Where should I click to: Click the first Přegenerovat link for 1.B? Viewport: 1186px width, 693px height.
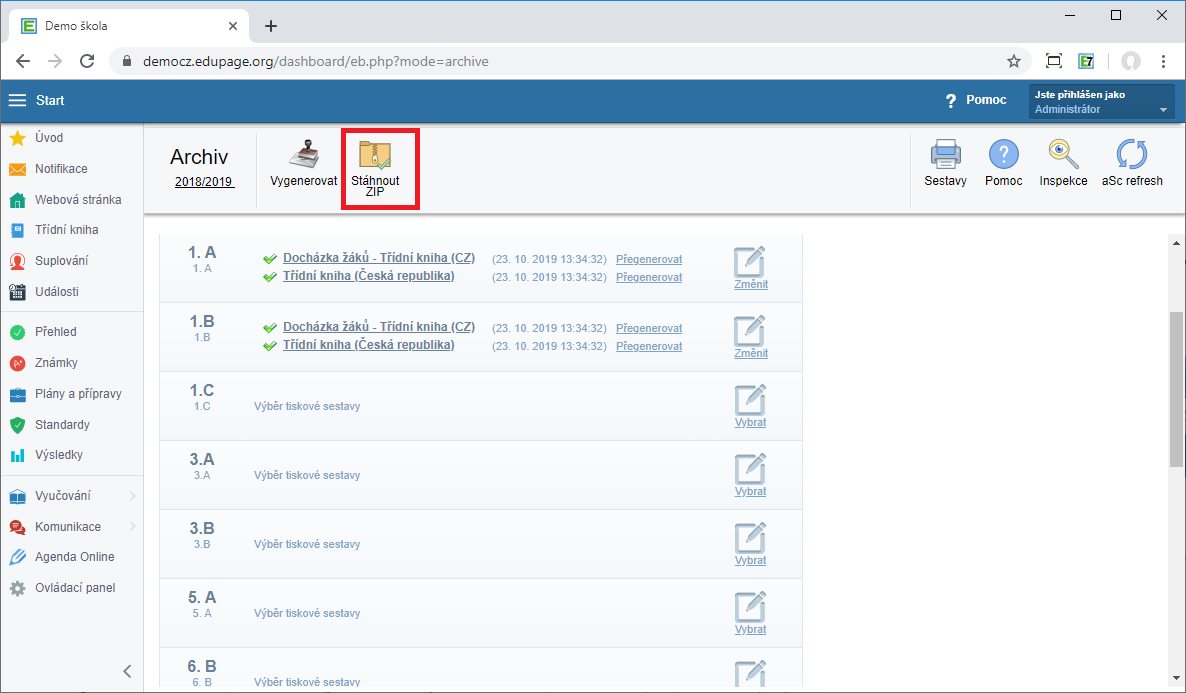click(649, 328)
